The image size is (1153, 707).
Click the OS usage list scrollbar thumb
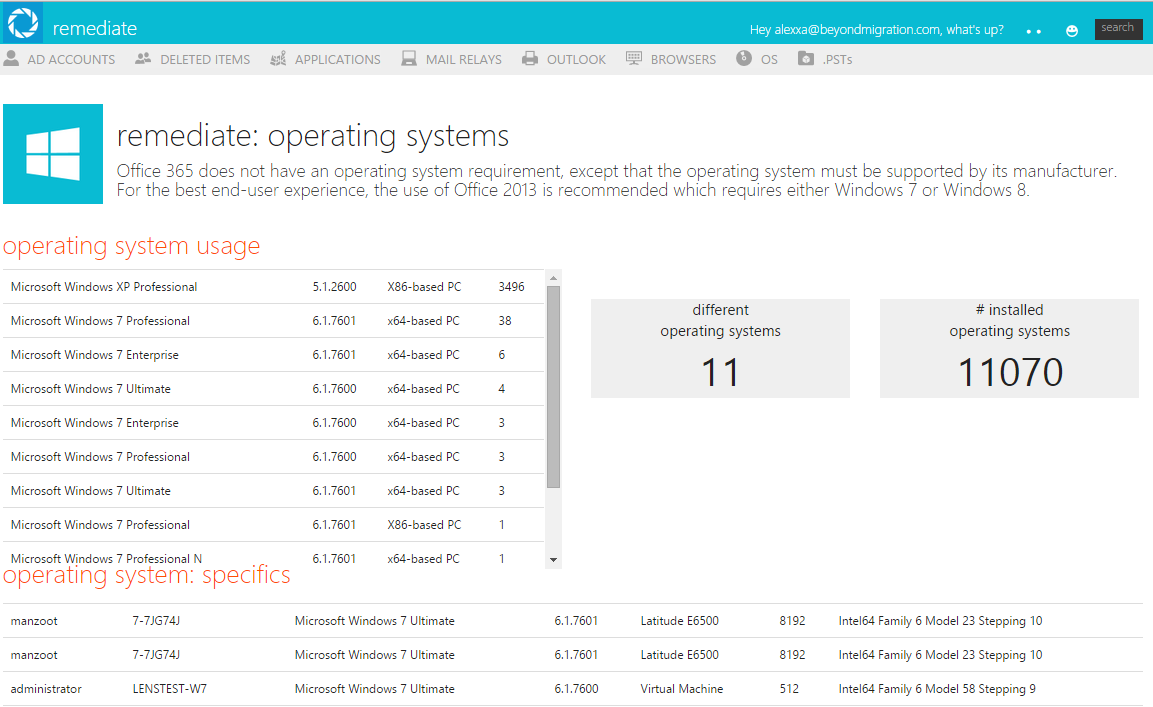554,387
